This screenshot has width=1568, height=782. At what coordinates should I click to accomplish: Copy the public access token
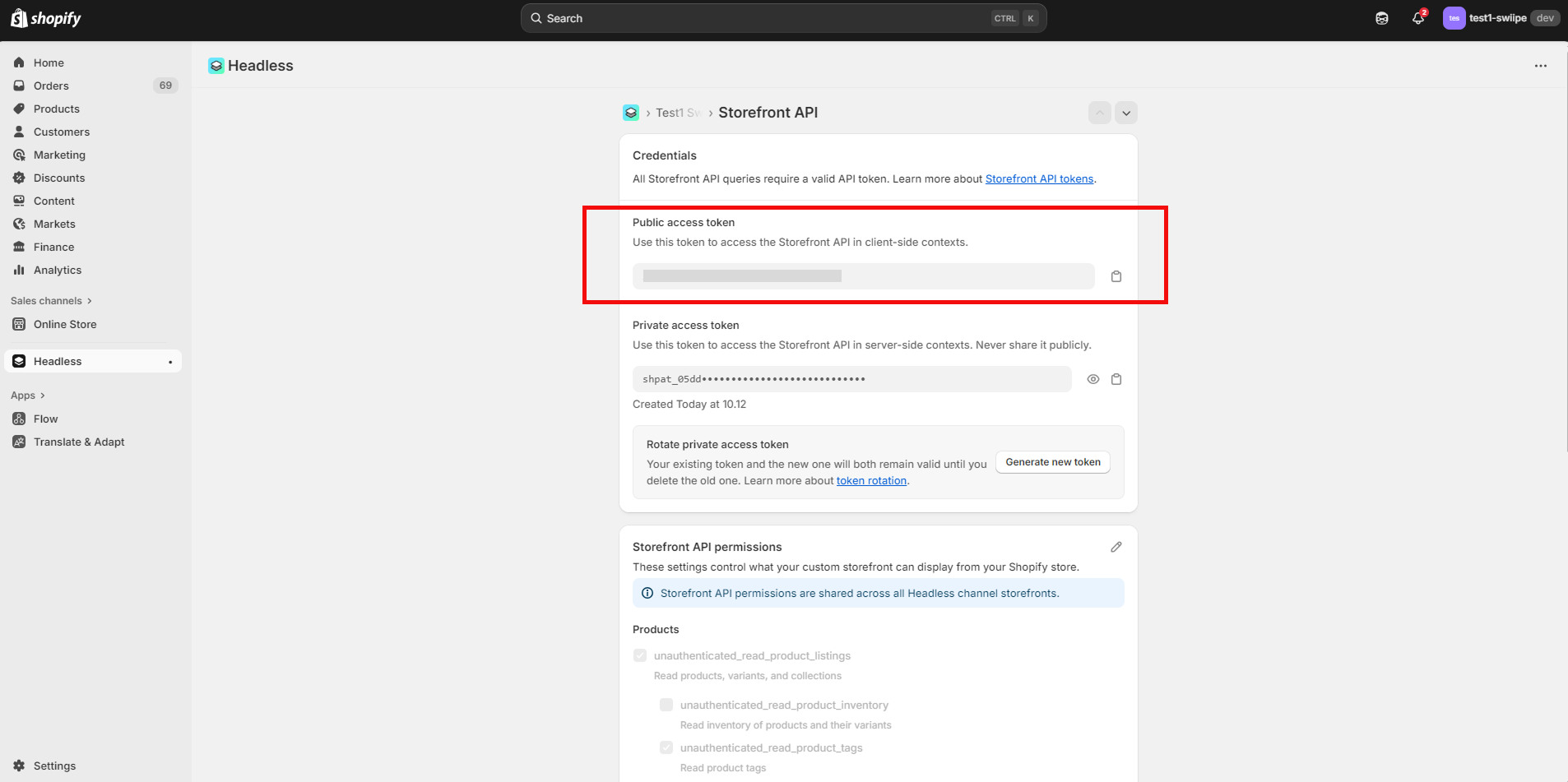tap(1116, 276)
